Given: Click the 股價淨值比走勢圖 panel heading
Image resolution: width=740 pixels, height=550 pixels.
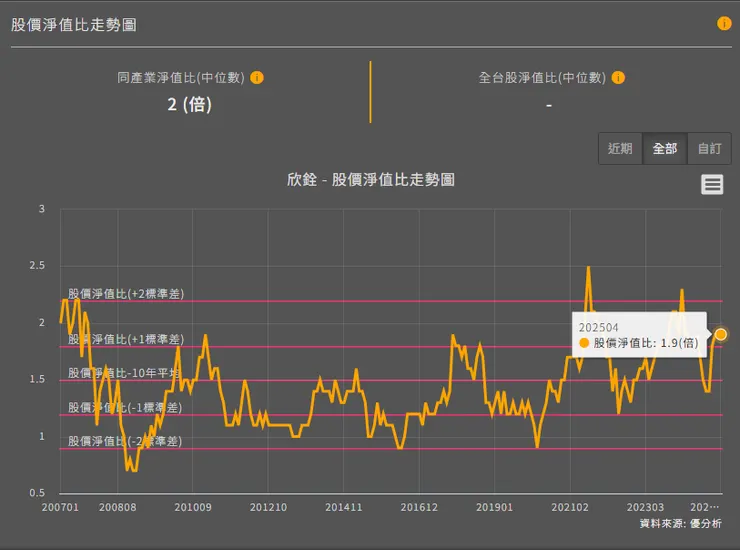Looking at the screenshot, I should pyautogui.click(x=74, y=25).
